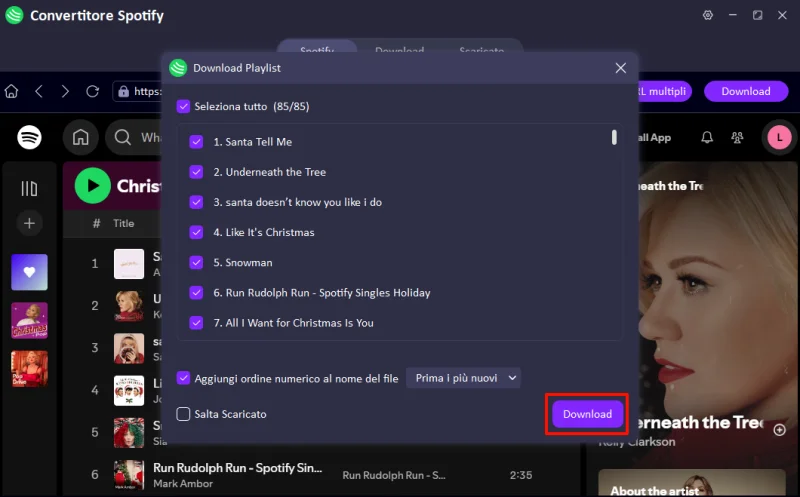Uncheck track 7 All I Want for Christmas
The height and width of the screenshot is (497, 800).
pyautogui.click(x=196, y=322)
